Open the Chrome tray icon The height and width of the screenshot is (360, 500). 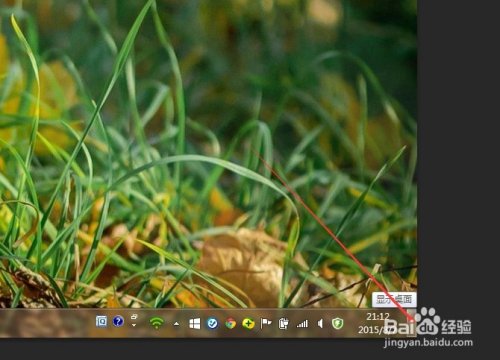pyautogui.click(x=230, y=323)
